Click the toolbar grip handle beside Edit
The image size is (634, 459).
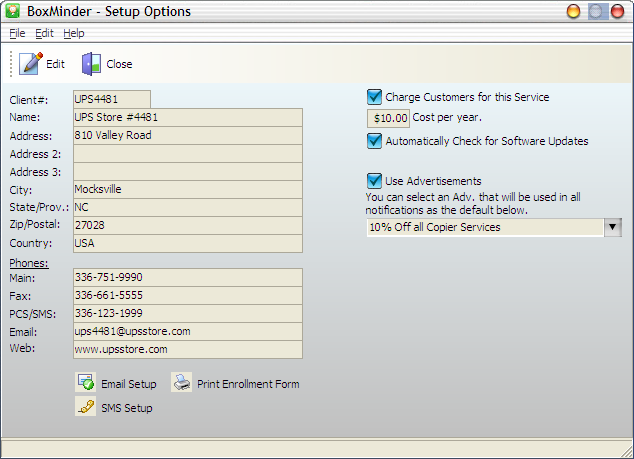[x=11, y=64]
